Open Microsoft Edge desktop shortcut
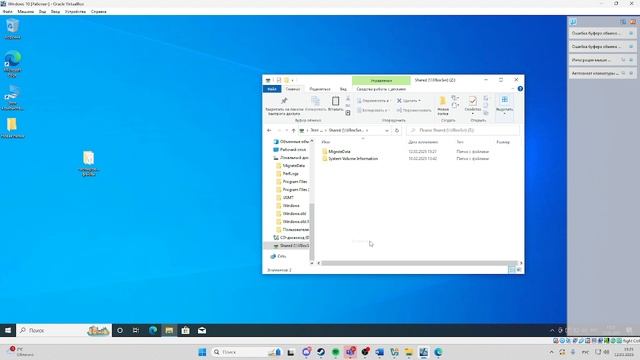Image resolution: width=640 pixels, height=360 pixels. [x=13, y=64]
